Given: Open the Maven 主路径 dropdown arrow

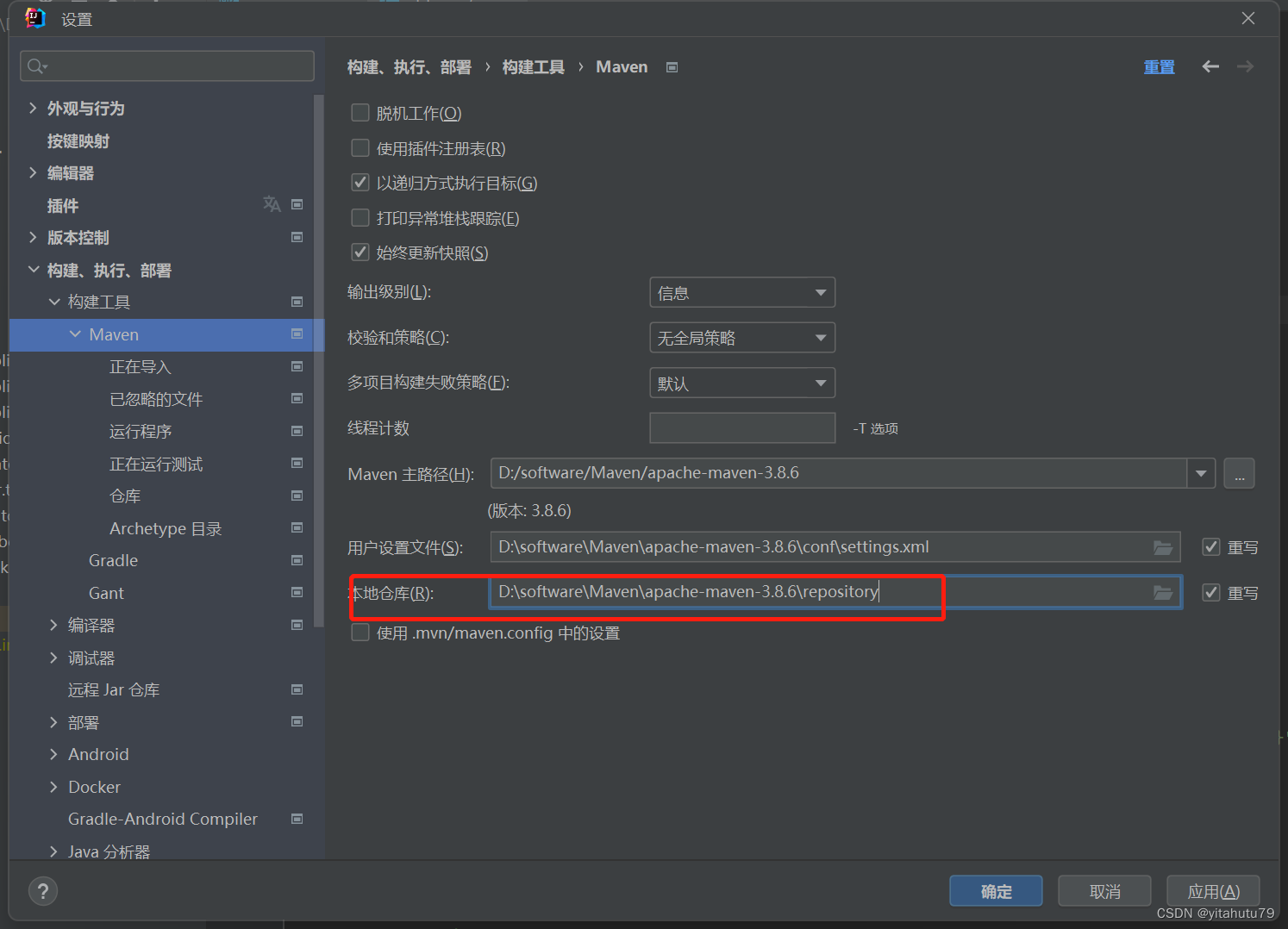Looking at the screenshot, I should point(1201,473).
